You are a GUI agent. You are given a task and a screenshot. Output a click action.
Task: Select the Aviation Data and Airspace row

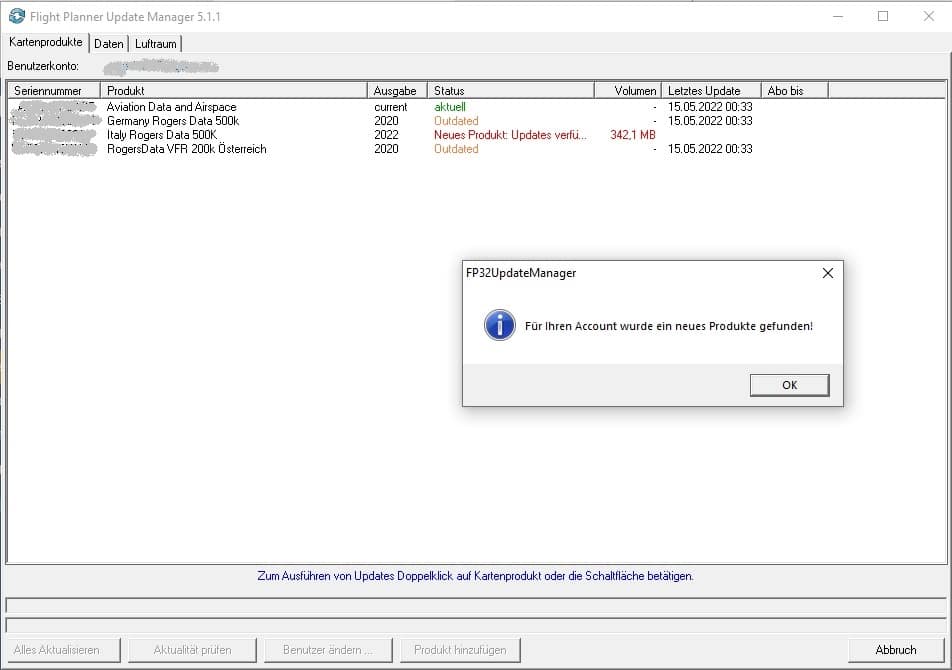click(x=171, y=107)
